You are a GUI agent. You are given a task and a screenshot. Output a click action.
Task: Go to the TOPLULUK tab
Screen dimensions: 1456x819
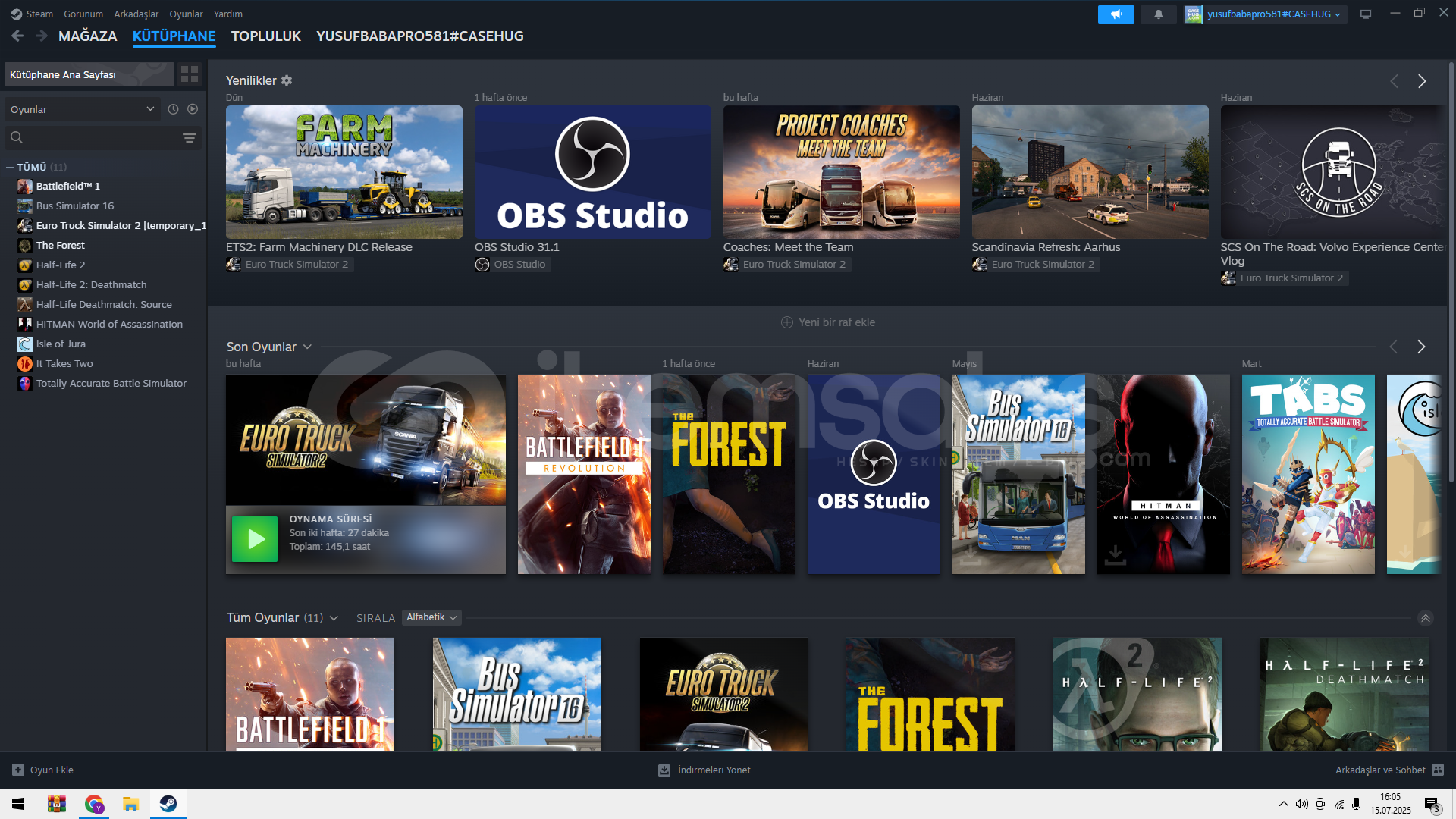tap(266, 36)
